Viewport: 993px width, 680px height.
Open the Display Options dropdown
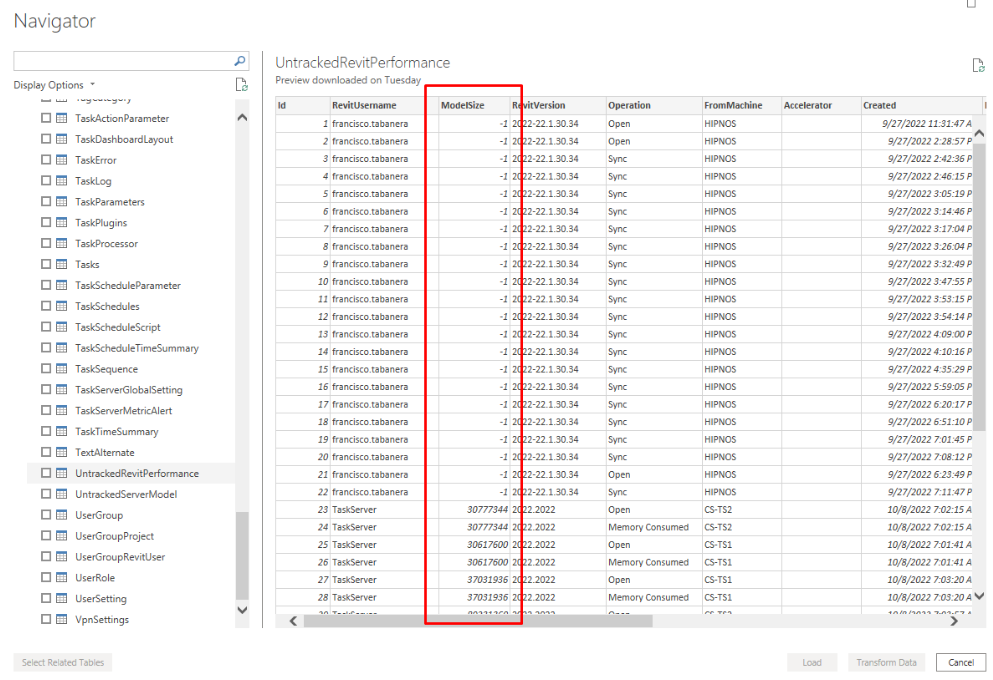coord(55,85)
